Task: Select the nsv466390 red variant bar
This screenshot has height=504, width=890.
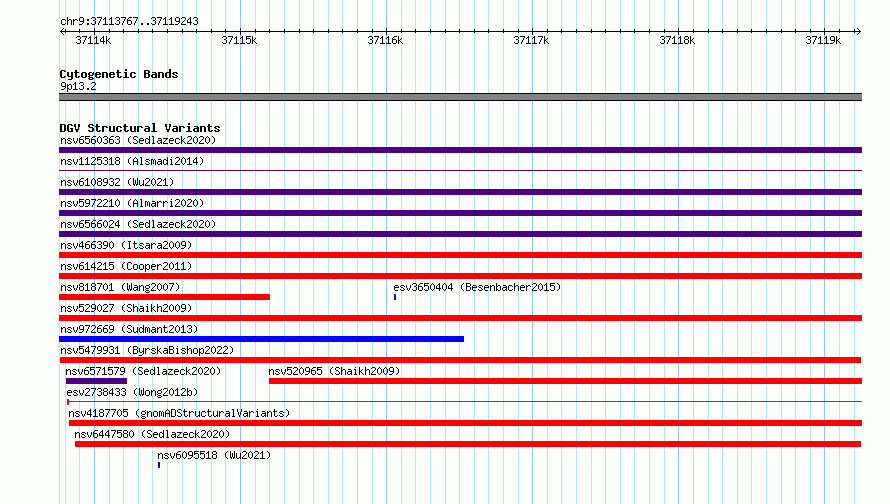Action: point(460,255)
